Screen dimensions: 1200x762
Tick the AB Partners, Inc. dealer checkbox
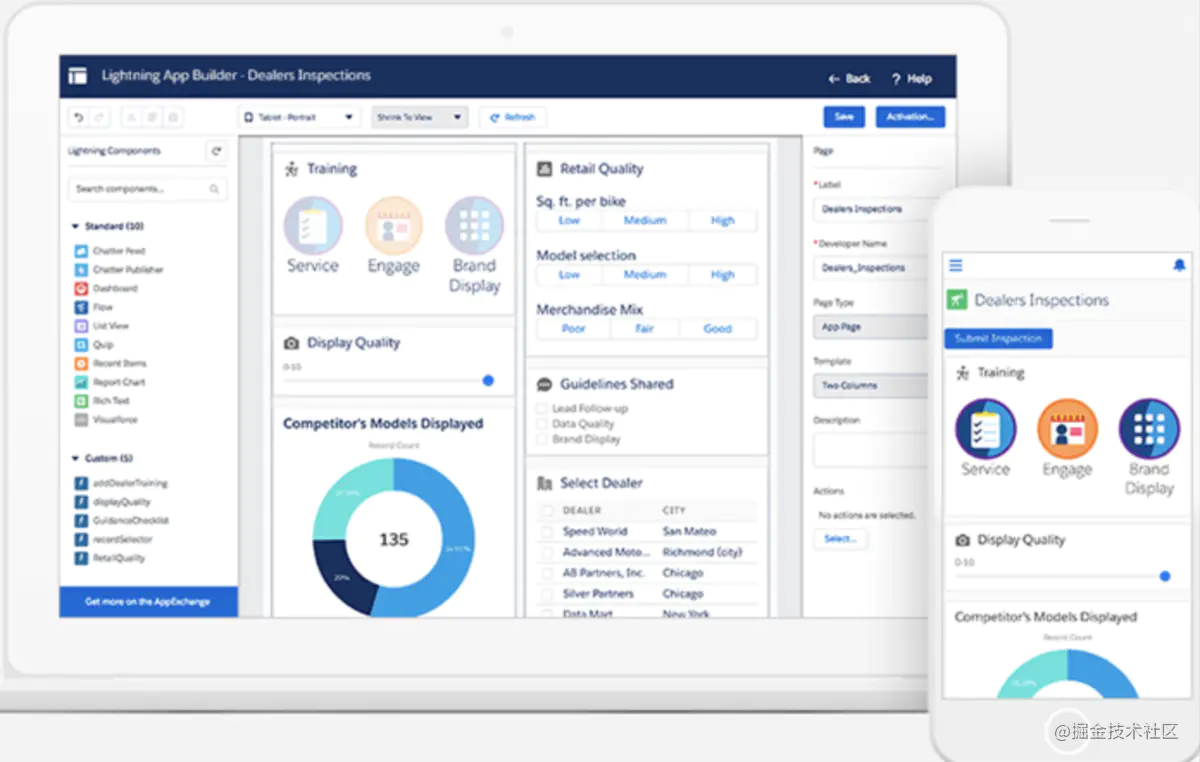[x=546, y=573]
